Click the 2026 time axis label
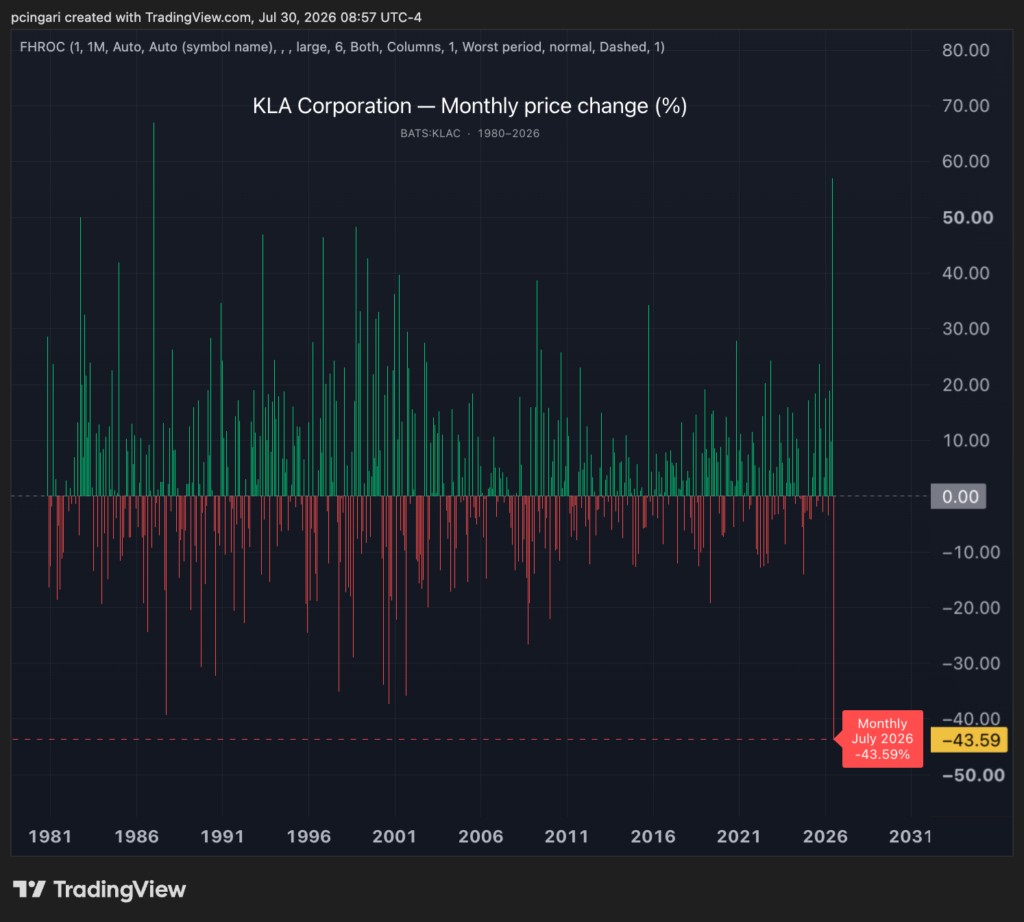Image resolution: width=1024 pixels, height=922 pixels. tap(825, 836)
